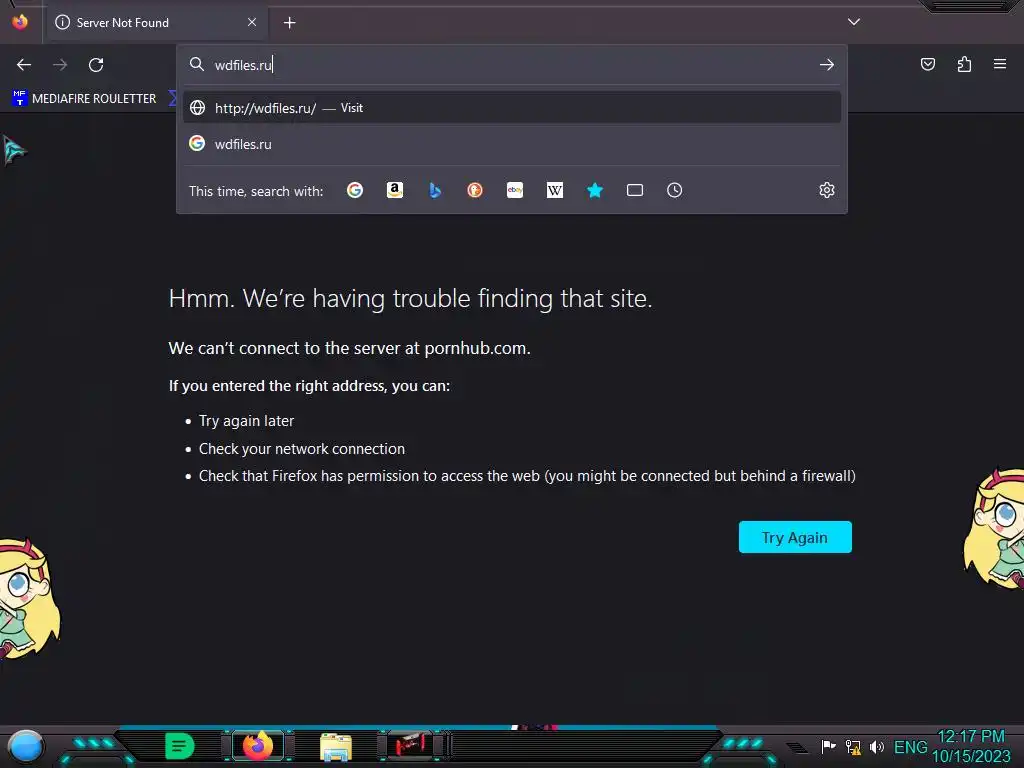The image size is (1024, 768).
Task: Open MEDIAFIRE ROULETTER bookmark
Action: pyautogui.click(x=84, y=99)
